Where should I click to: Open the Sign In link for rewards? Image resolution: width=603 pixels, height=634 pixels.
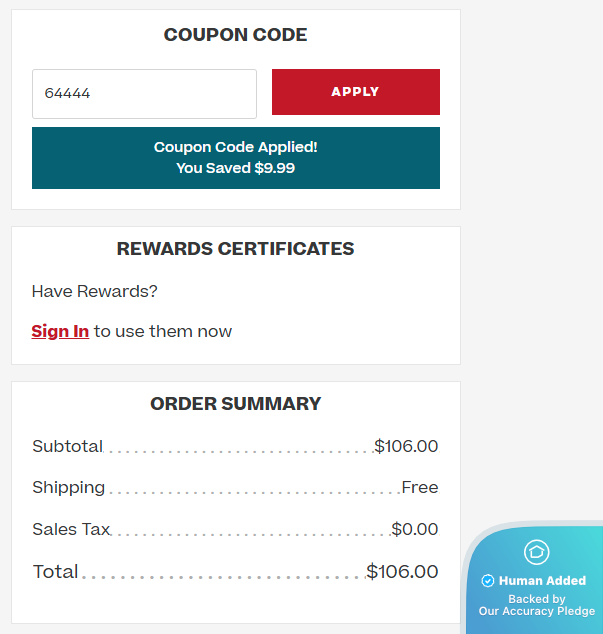60,331
